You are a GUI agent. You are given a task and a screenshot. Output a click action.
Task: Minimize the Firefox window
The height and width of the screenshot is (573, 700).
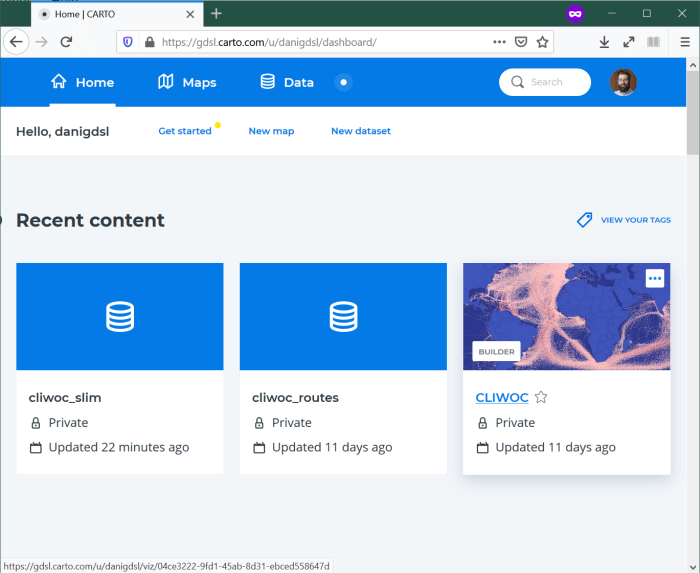click(612, 14)
